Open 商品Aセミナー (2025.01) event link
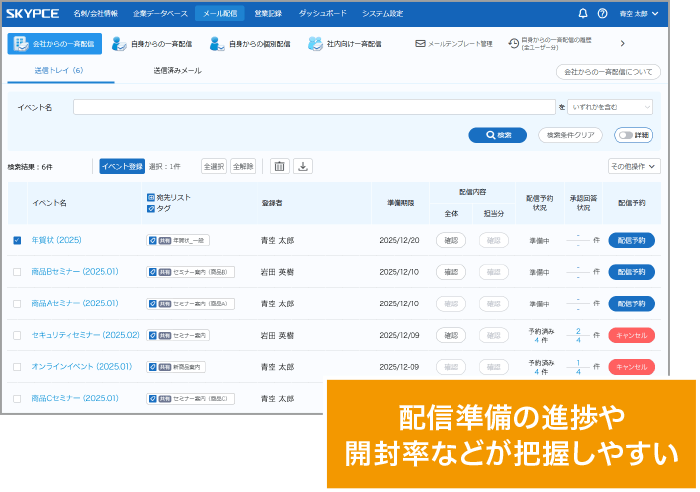This screenshot has height=492, width=700. tap(75, 303)
